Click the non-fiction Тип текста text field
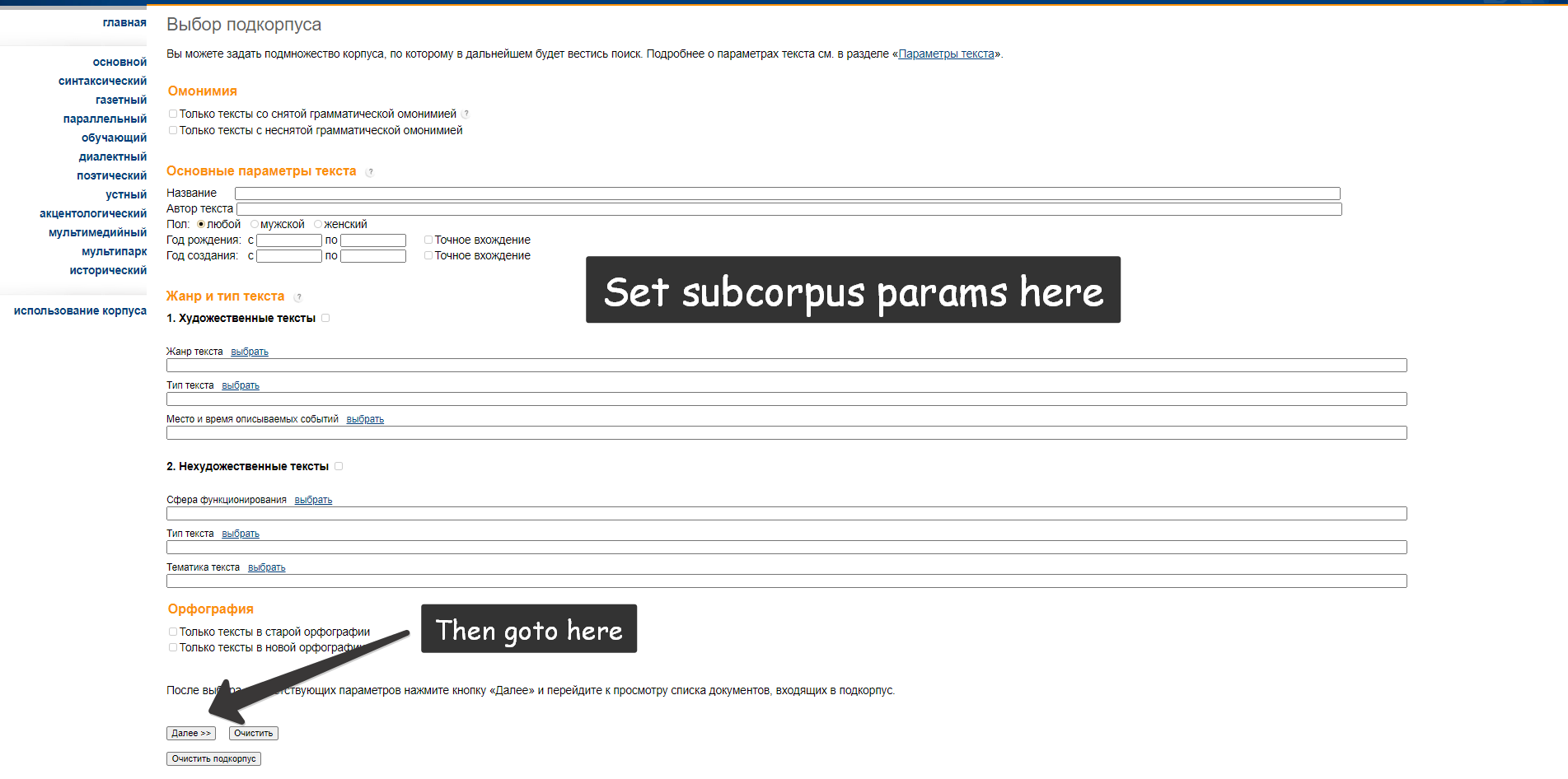This screenshot has width=1568, height=779. pyautogui.click(x=787, y=548)
